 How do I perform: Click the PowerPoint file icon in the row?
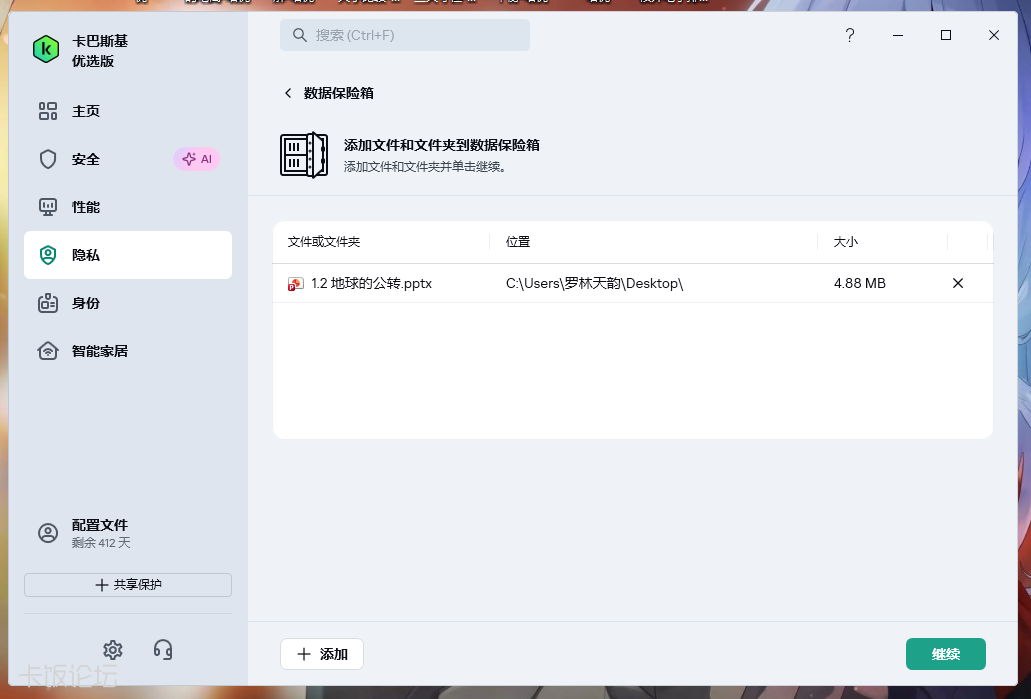(295, 283)
